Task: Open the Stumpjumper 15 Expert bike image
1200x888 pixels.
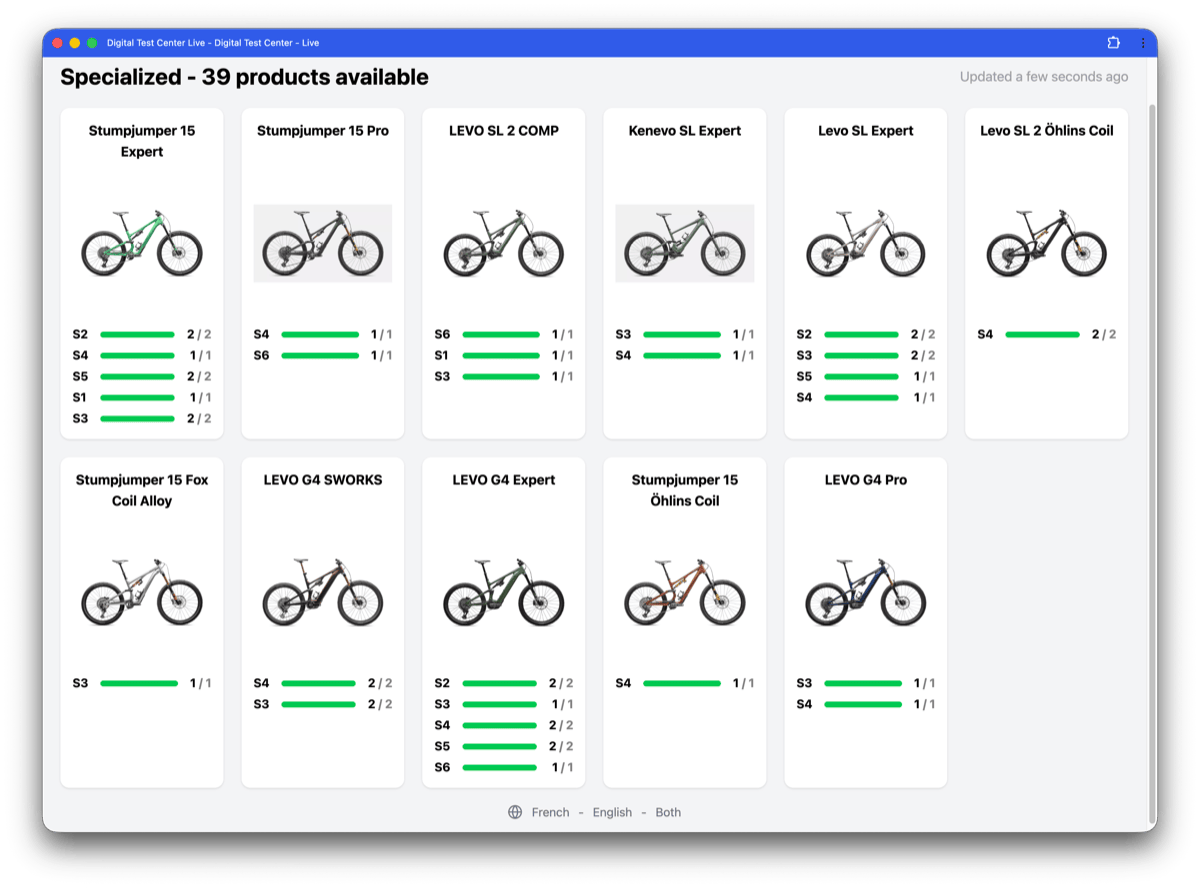Action: click(x=142, y=243)
